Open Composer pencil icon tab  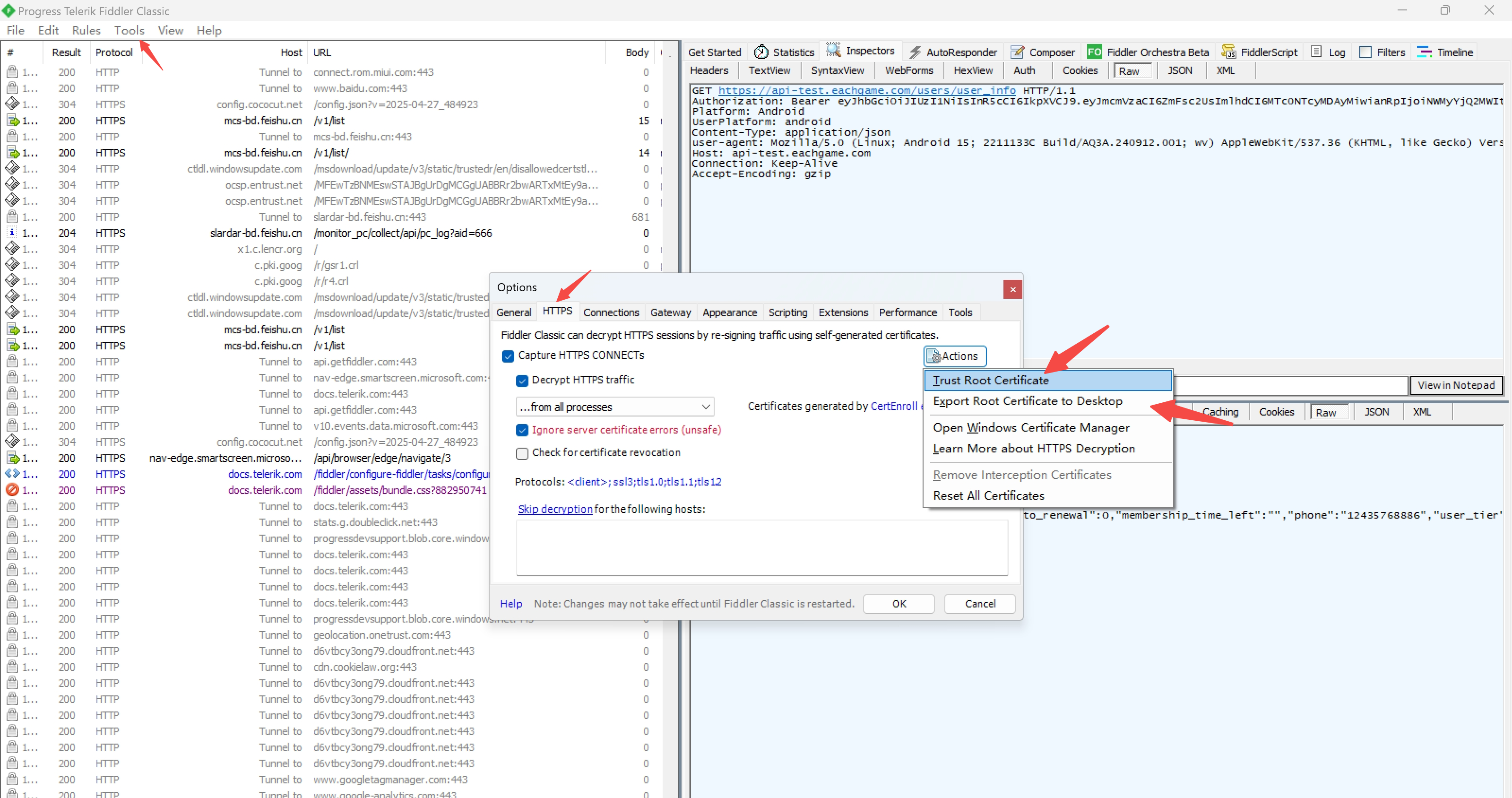(1017, 52)
